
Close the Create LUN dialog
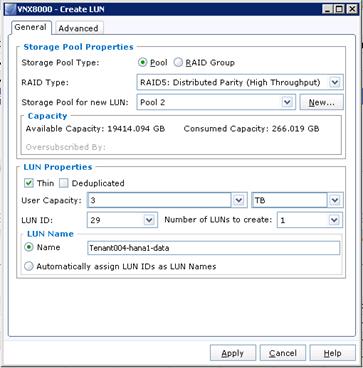351,9
